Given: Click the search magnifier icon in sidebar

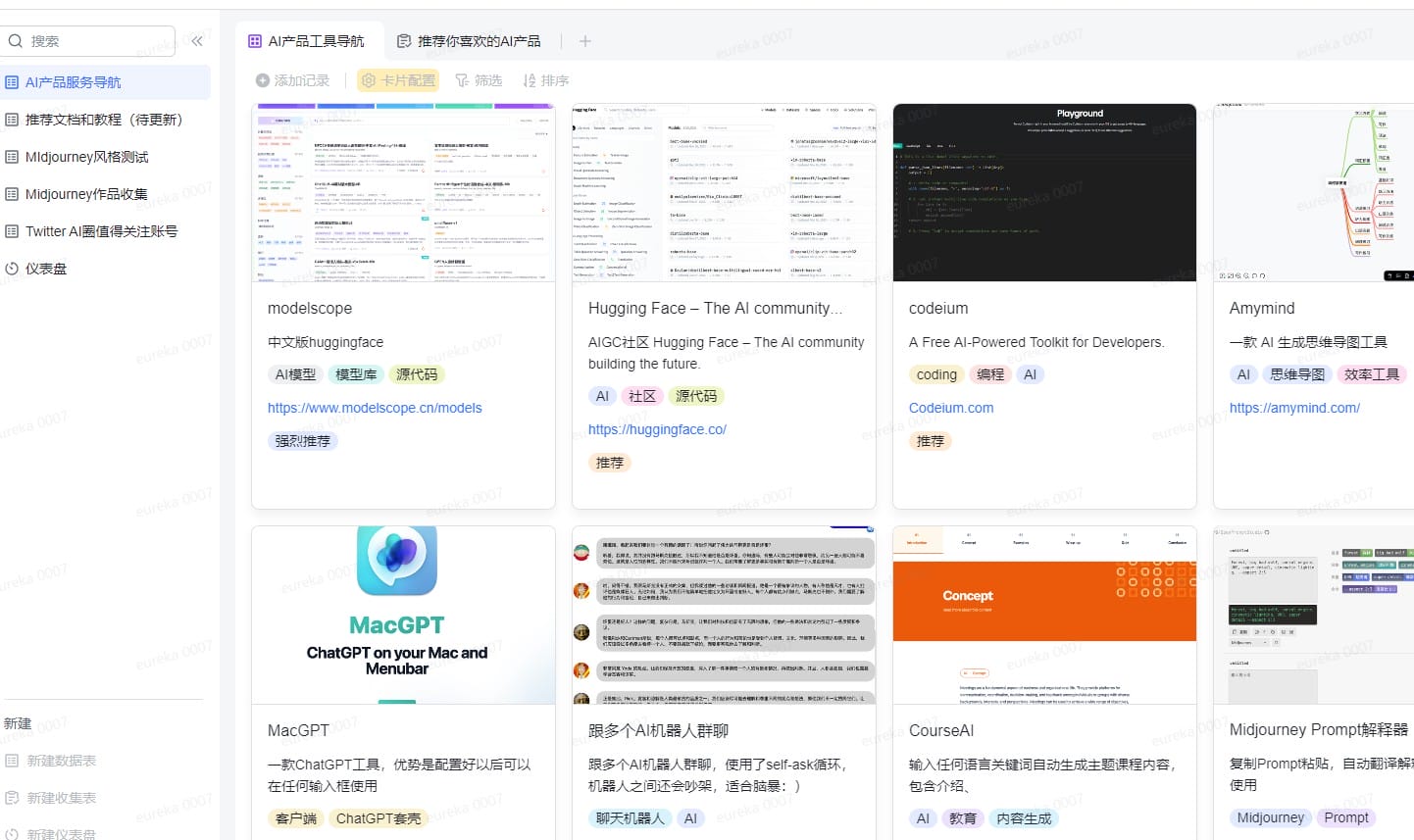Looking at the screenshot, I should coord(16,41).
